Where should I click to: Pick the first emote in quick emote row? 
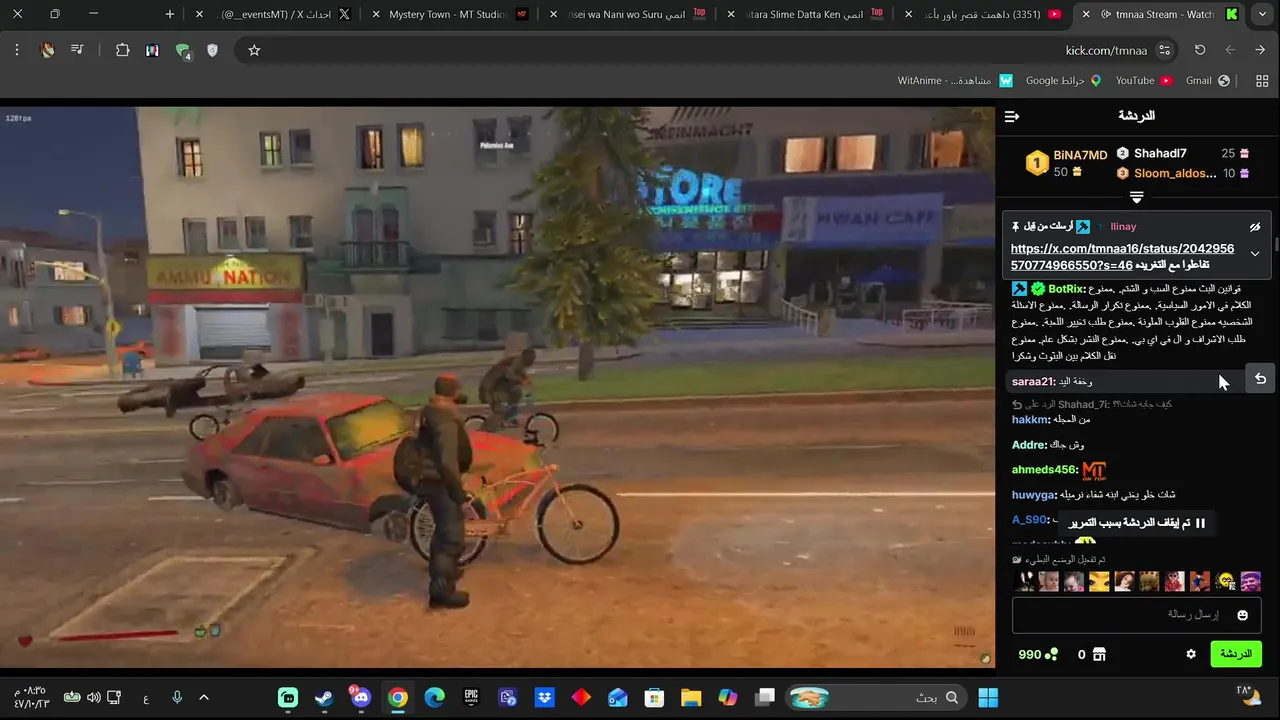[x=1024, y=581]
